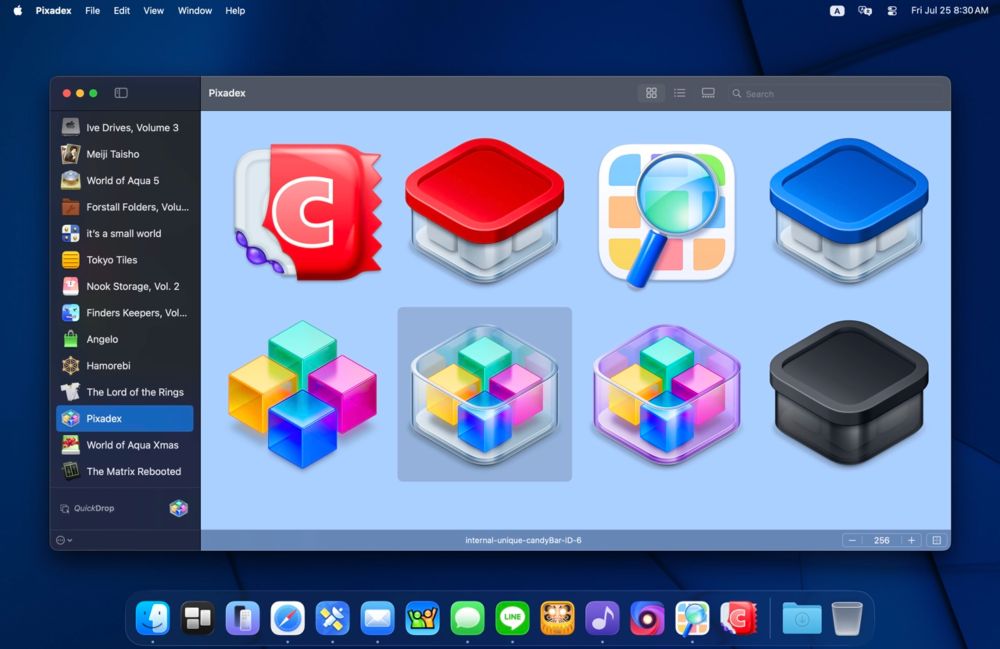This screenshot has height=649, width=1000.
Task: Select the black-lid container icon
Action: point(849,393)
